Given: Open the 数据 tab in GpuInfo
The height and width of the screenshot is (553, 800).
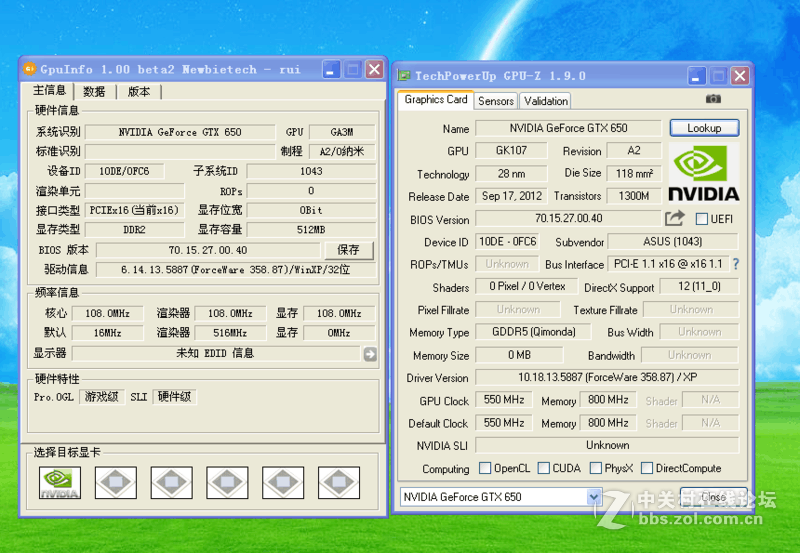Looking at the screenshot, I should point(94,92).
